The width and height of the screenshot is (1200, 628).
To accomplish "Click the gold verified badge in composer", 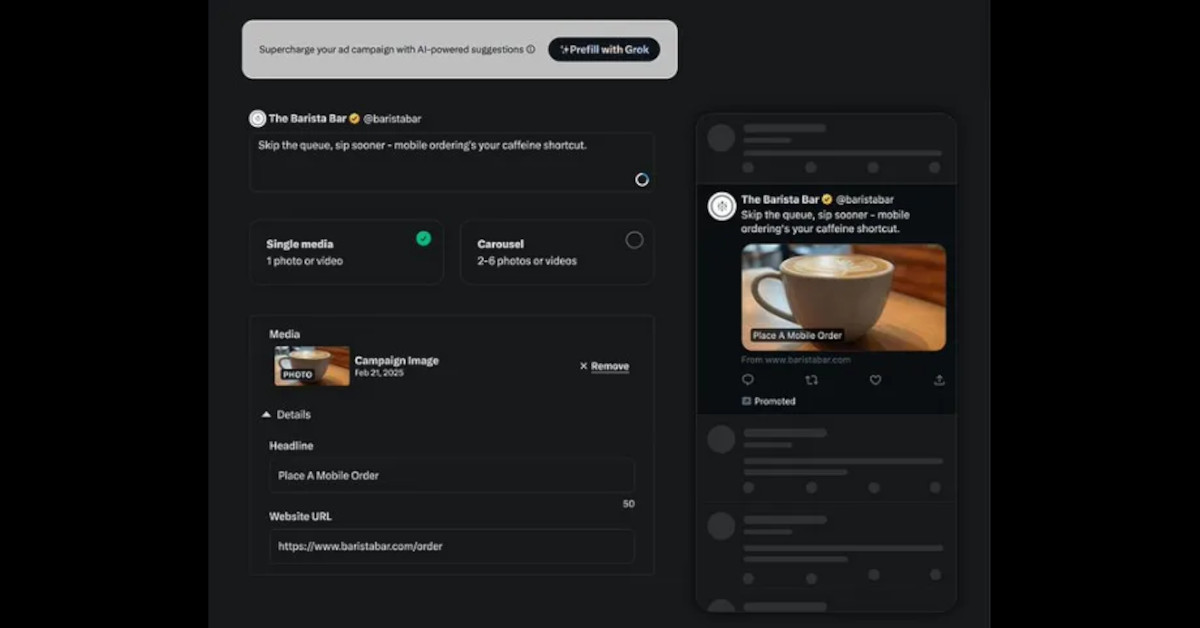I will (354, 118).
